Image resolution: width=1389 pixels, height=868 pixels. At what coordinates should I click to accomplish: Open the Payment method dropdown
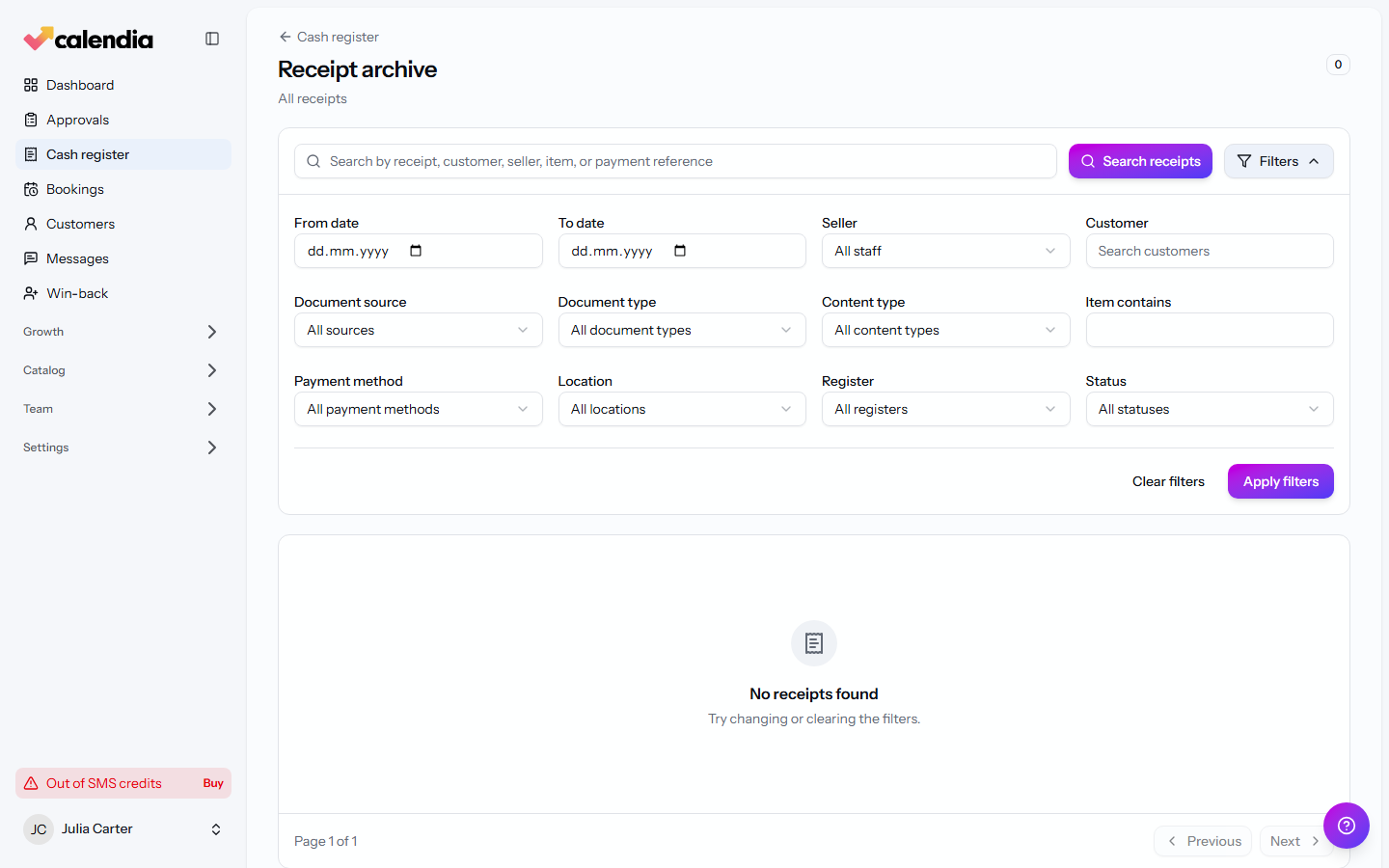[x=418, y=409]
